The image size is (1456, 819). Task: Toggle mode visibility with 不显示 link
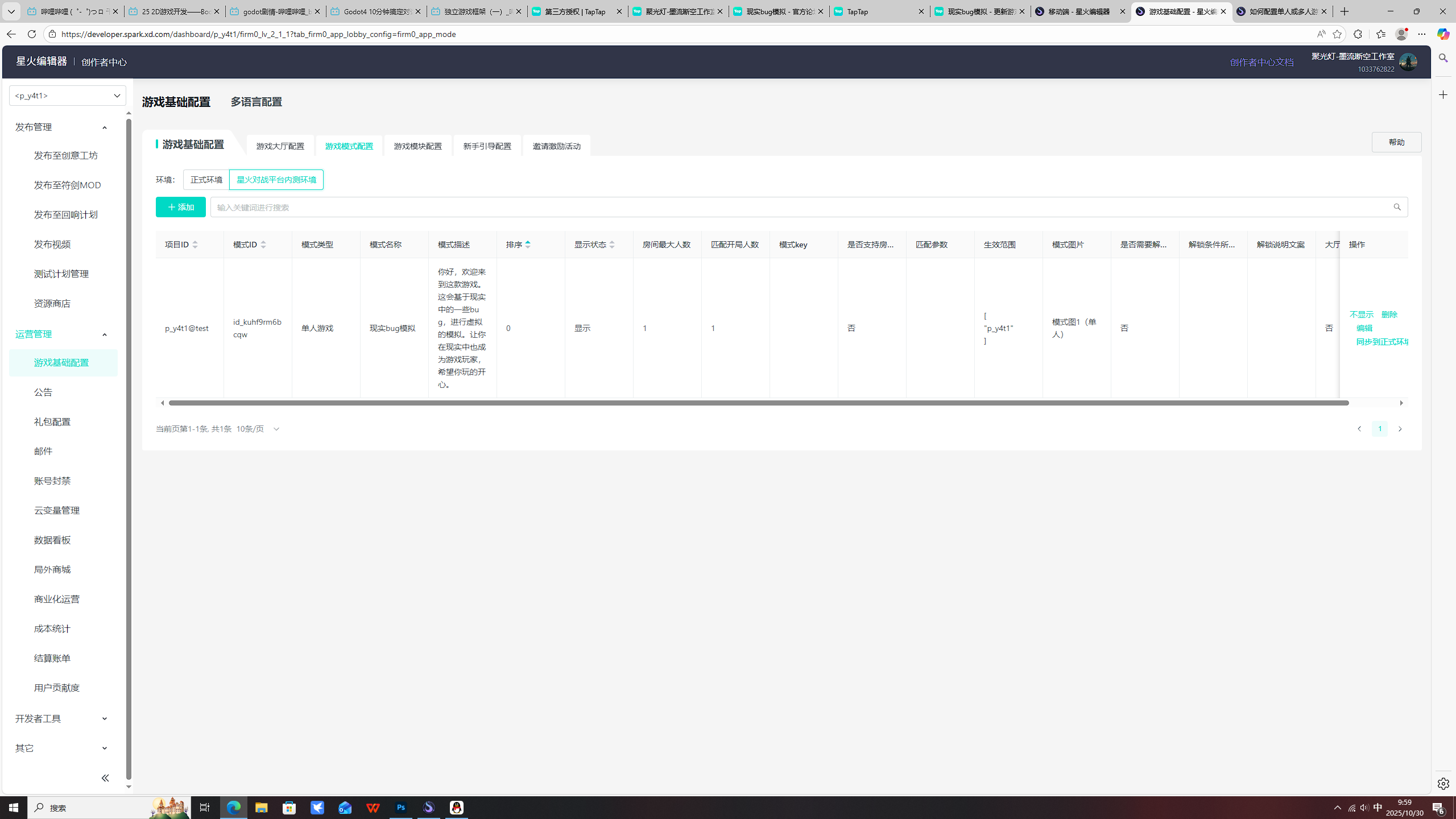tap(1362, 315)
